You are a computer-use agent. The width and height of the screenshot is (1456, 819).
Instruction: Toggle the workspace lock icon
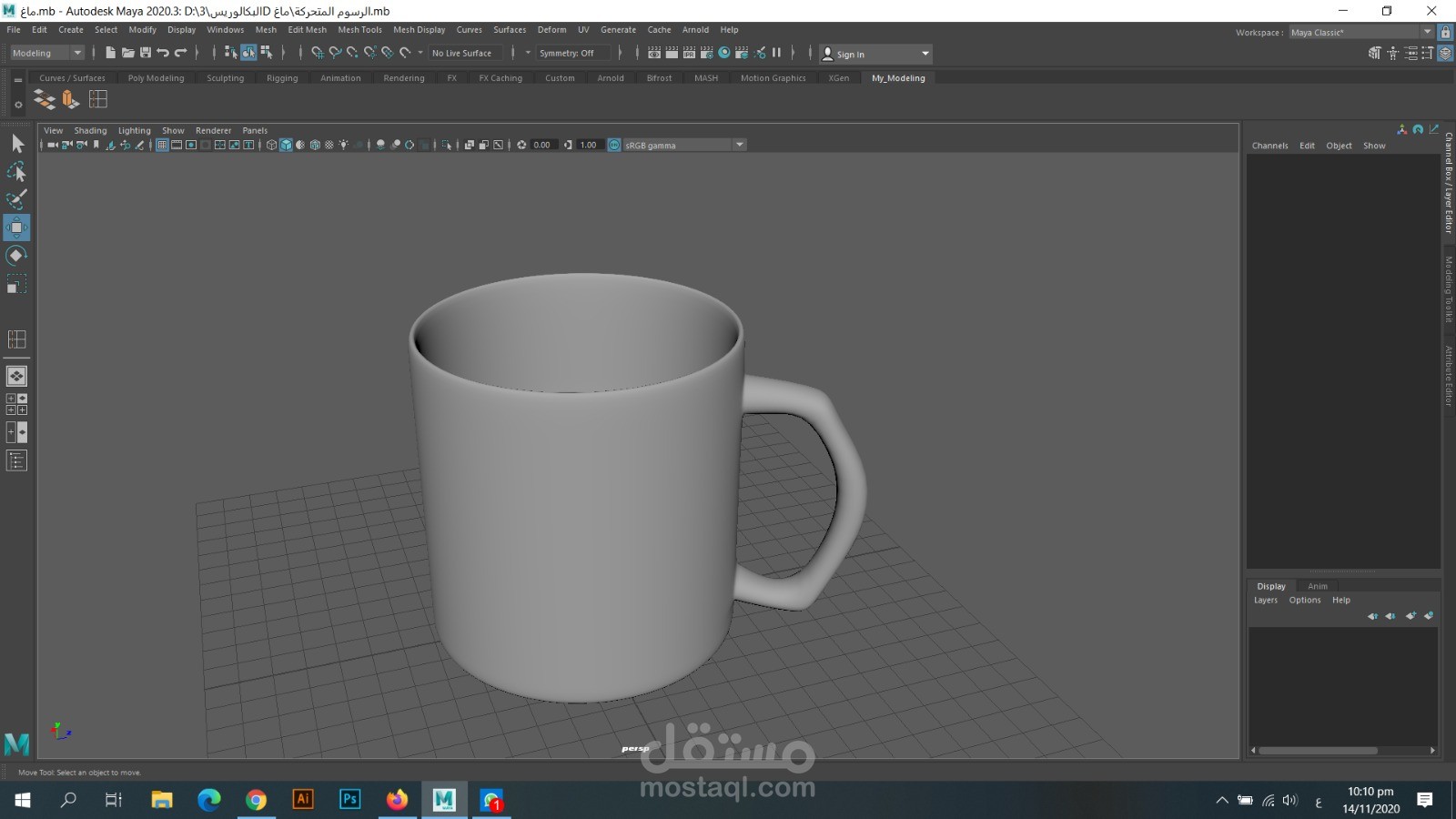point(1445,32)
